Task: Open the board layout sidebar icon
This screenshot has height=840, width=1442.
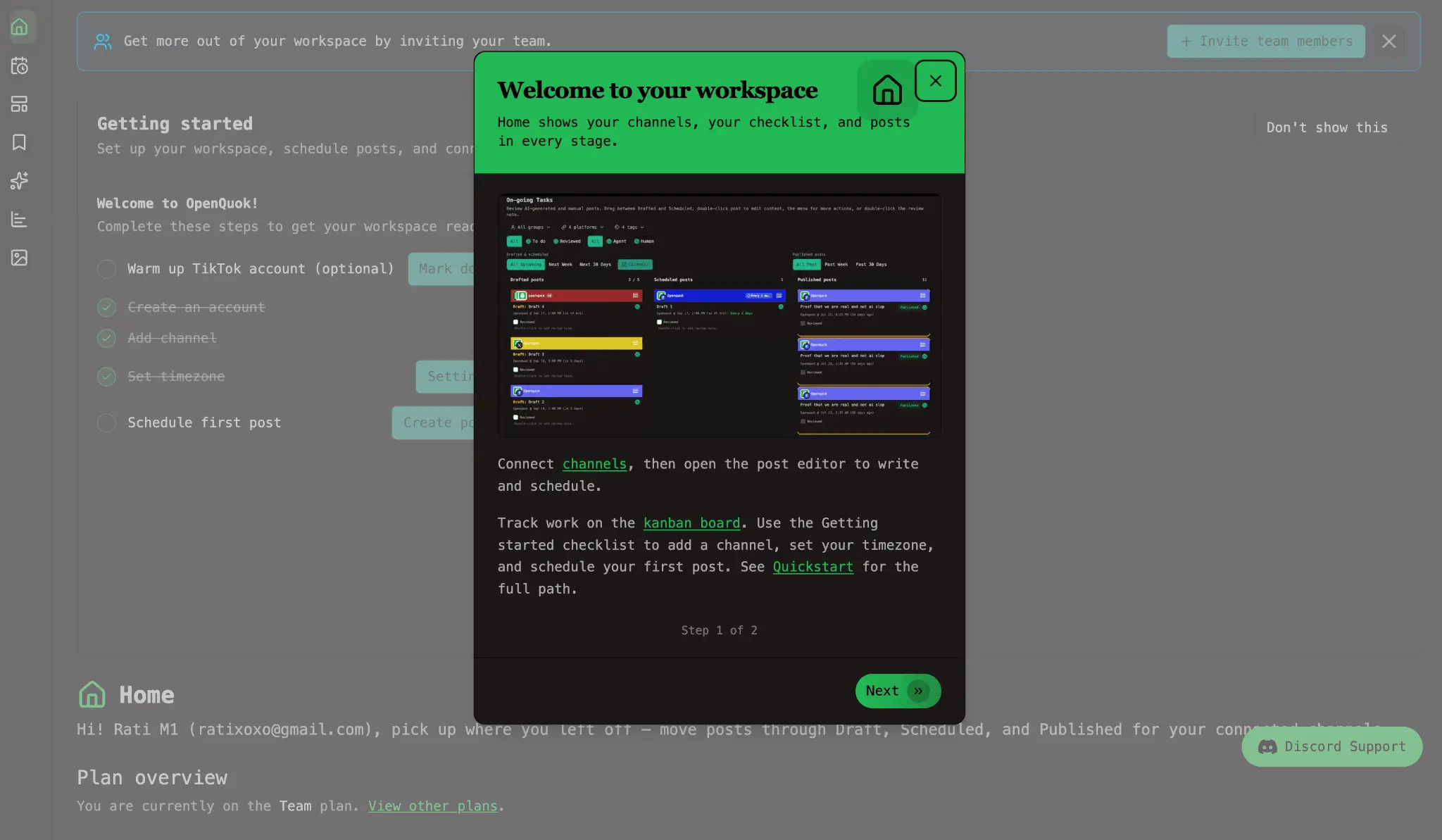Action: tap(20, 104)
